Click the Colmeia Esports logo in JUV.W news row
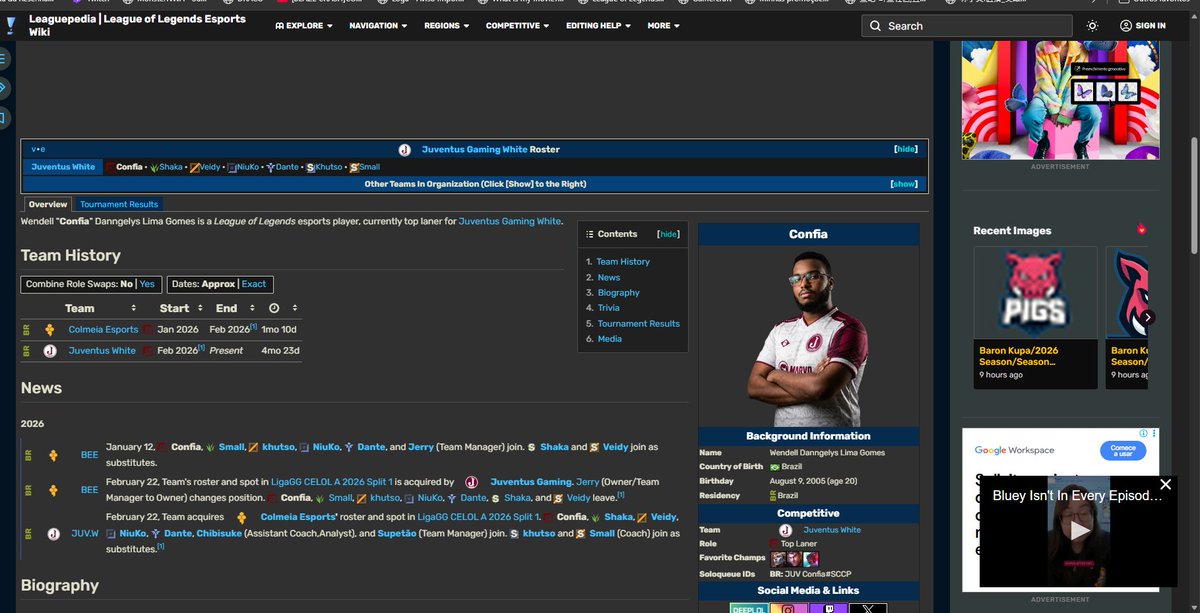Image resolution: width=1200 pixels, height=613 pixels. [242, 517]
